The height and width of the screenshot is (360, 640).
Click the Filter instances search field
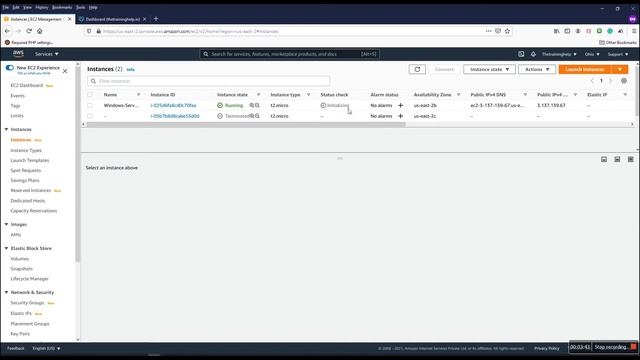pyautogui.click(x=209, y=81)
